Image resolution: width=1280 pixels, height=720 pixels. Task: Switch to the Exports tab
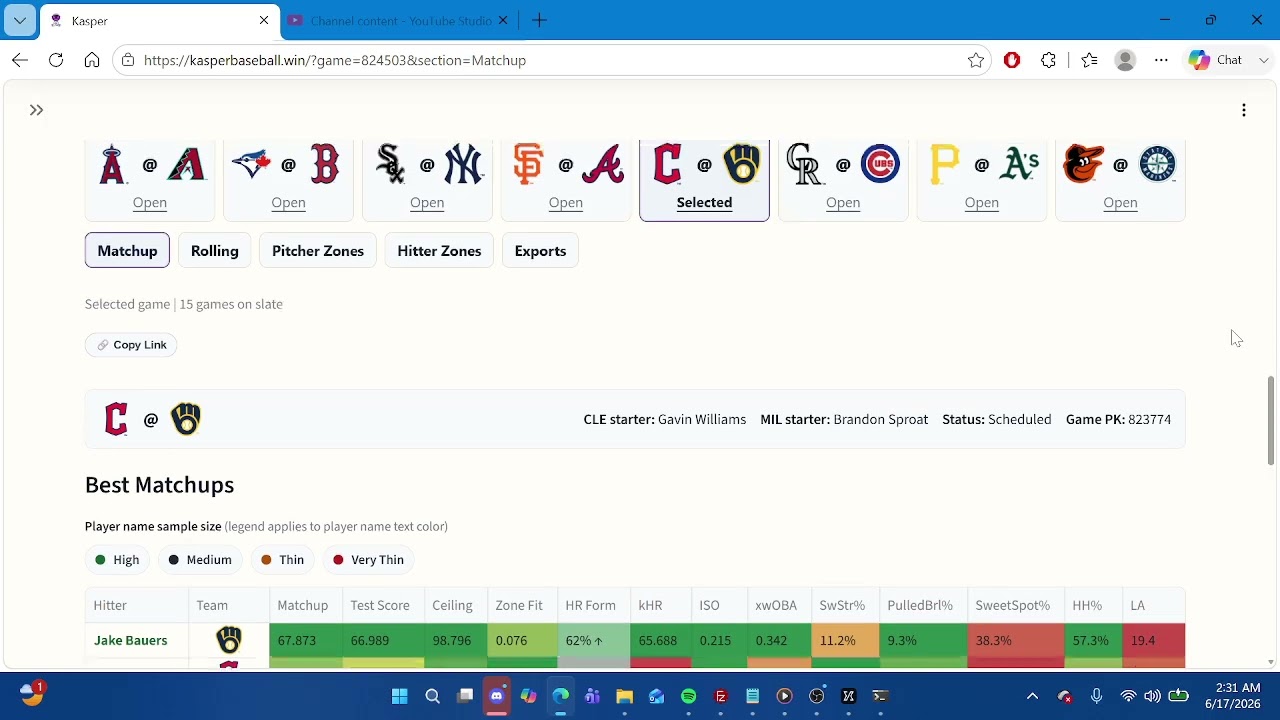coord(540,251)
